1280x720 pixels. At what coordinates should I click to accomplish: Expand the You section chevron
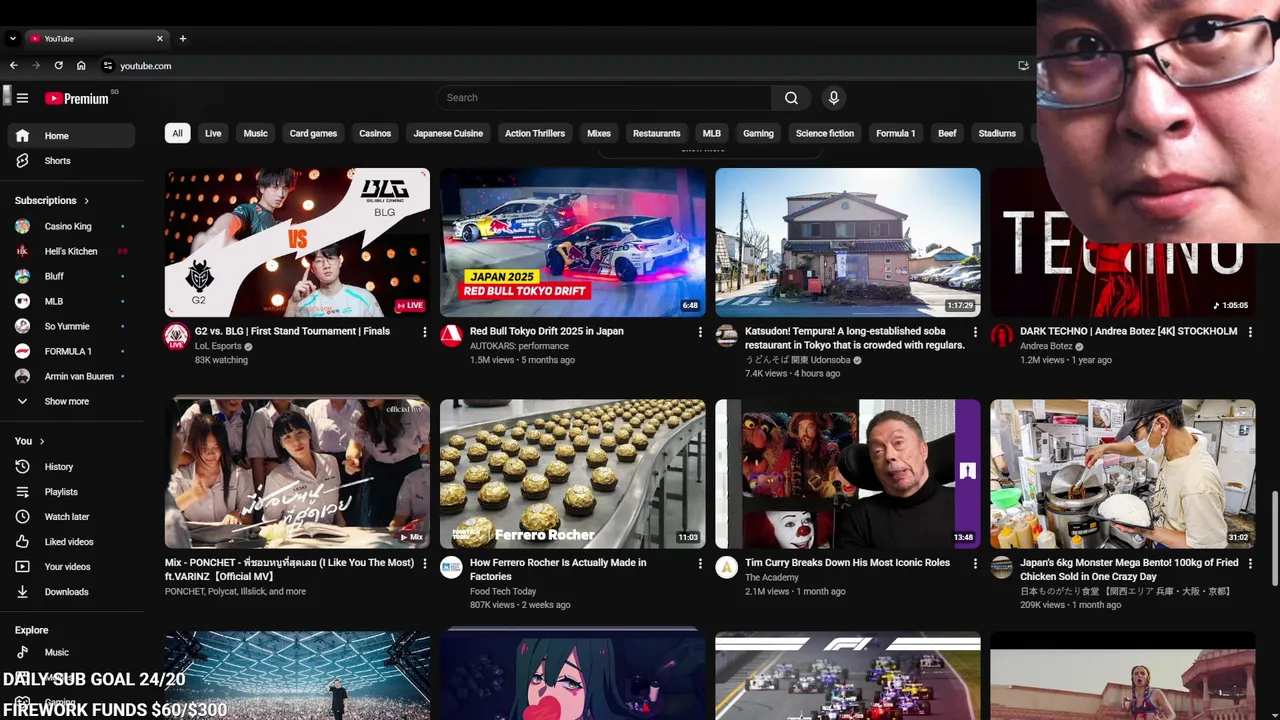tap(42, 441)
